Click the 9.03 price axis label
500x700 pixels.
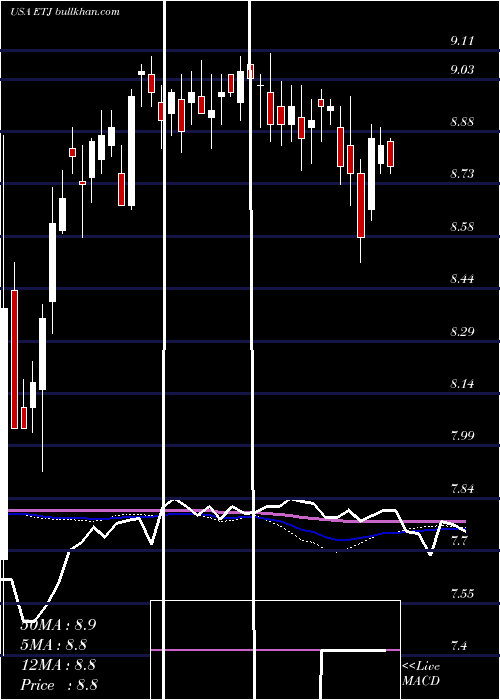click(462, 70)
